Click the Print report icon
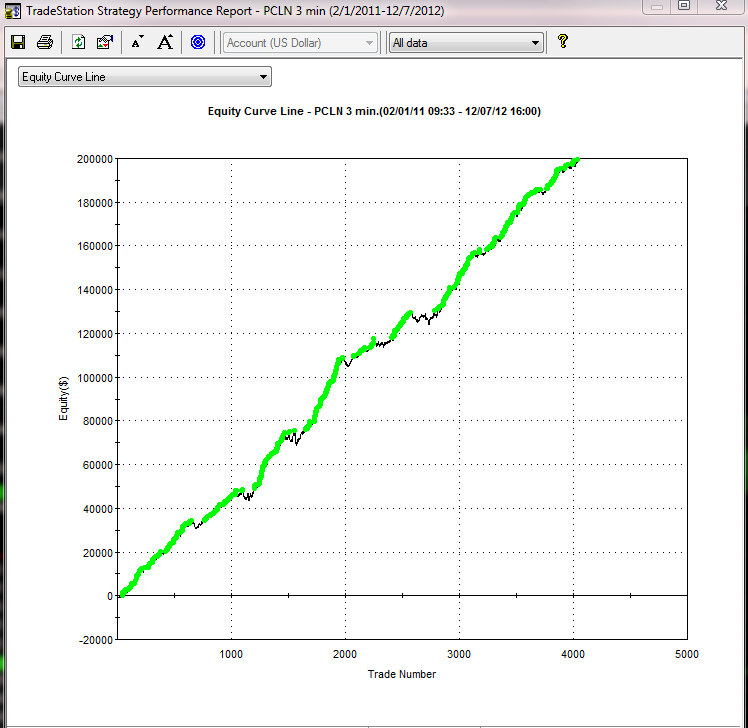This screenshot has width=748, height=728. pos(45,42)
